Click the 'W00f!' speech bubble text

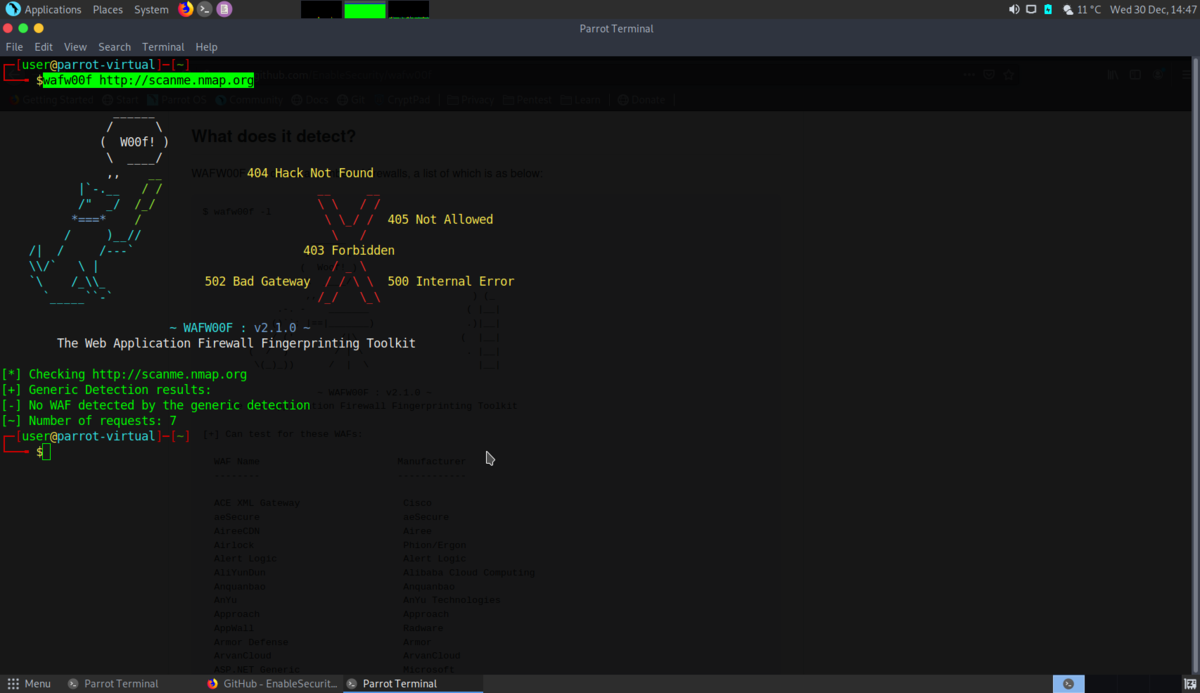[x=137, y=142]
